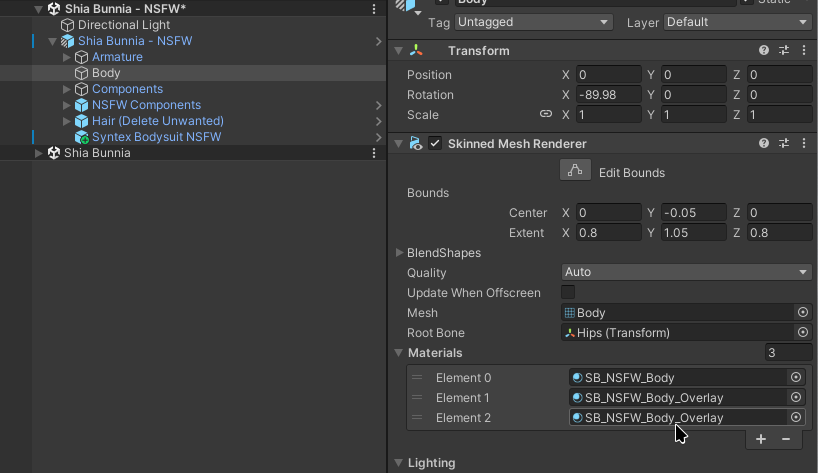
Task: Disable the Skinned Mesh Renderer checkbox
Action: pyautogui.click(x=435, y=144)
